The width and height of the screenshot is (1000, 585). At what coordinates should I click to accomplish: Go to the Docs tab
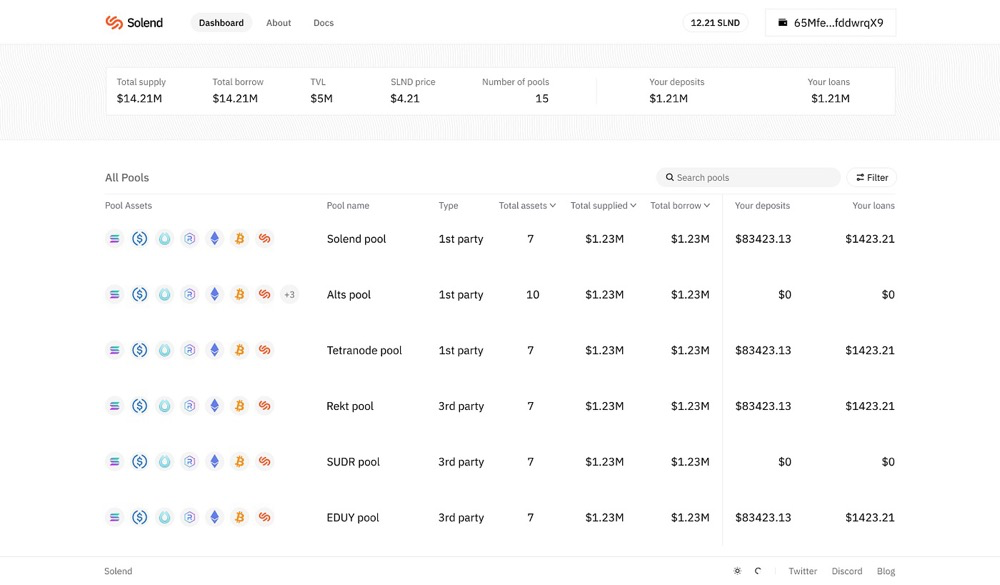click(x=323, y=23)
